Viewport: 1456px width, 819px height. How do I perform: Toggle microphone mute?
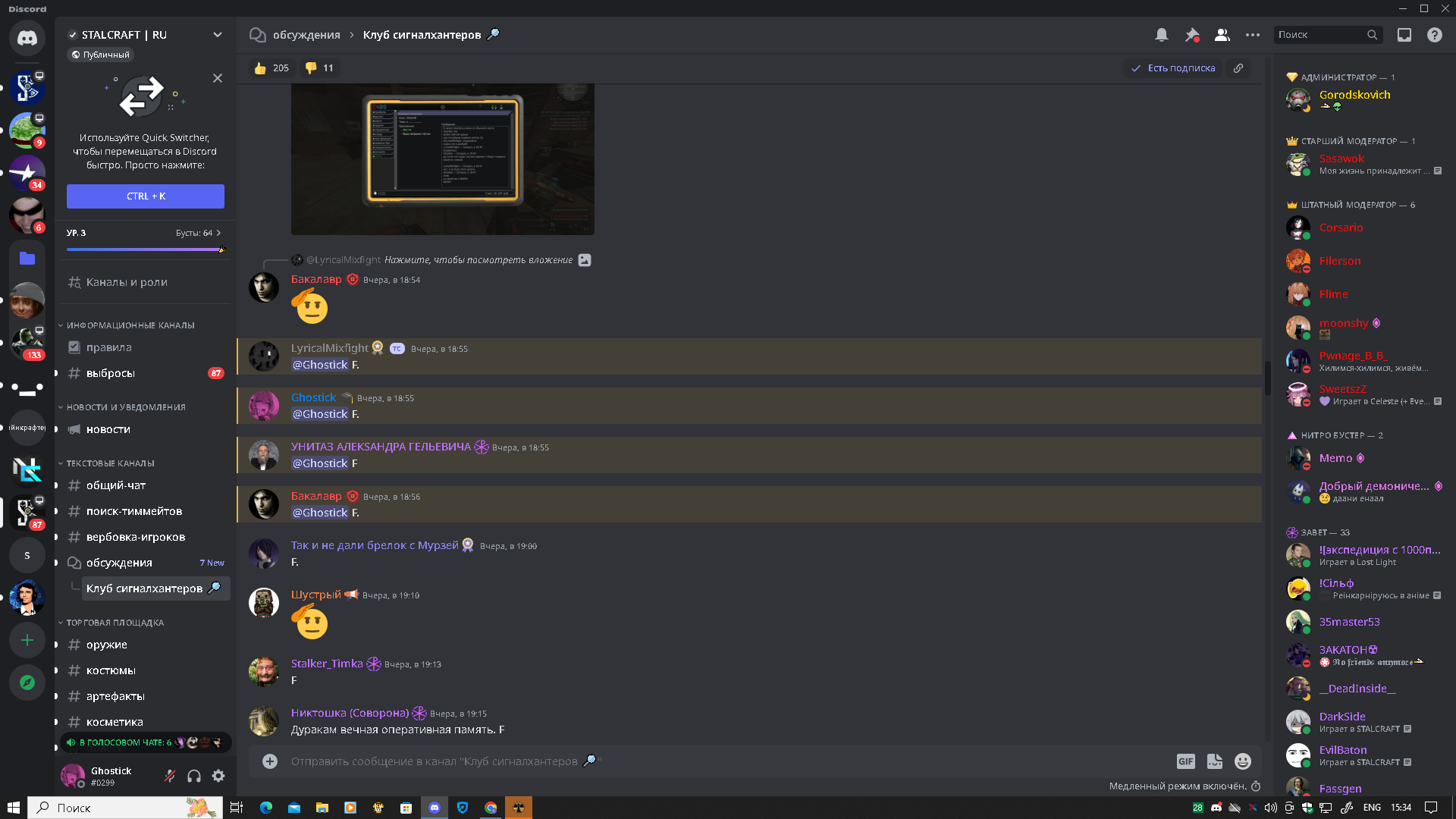click(170, 776)
